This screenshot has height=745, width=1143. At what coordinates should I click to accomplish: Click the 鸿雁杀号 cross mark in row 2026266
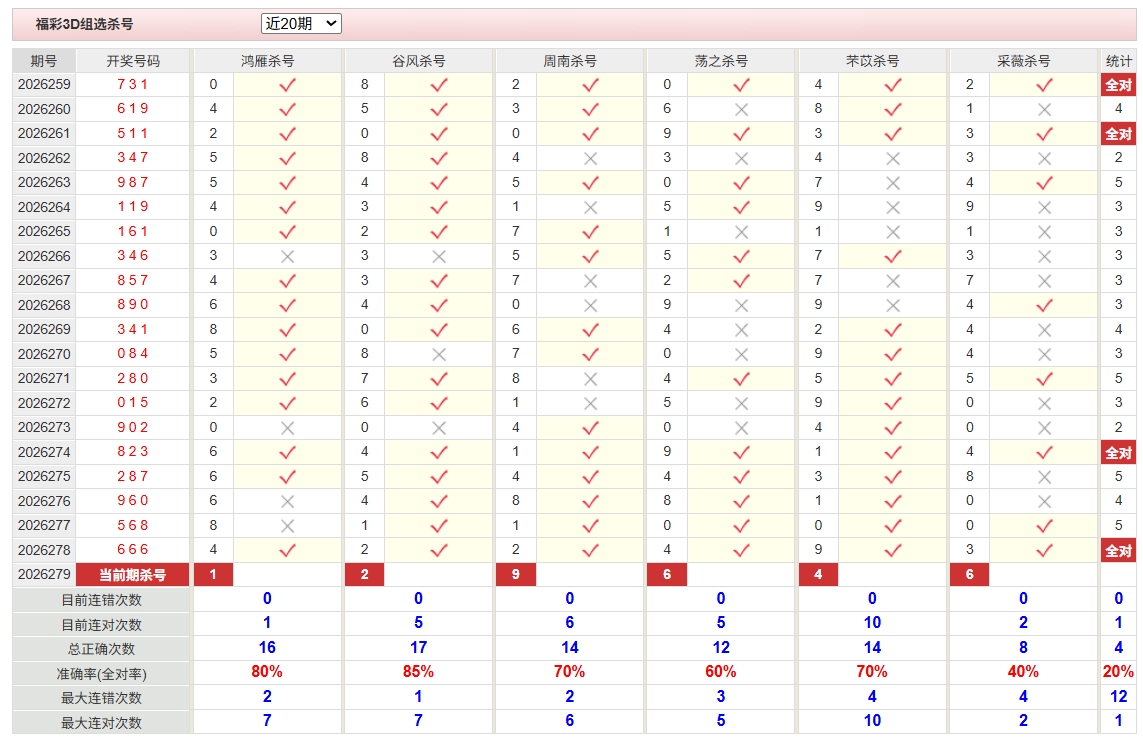(x=287, y=257)
